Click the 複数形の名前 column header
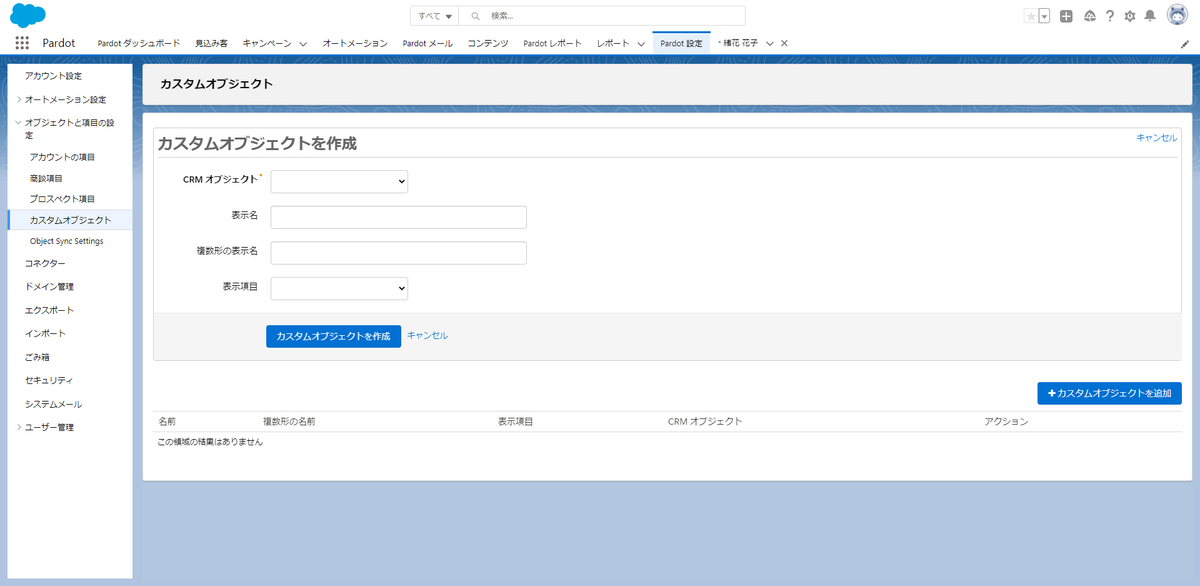 289,422
